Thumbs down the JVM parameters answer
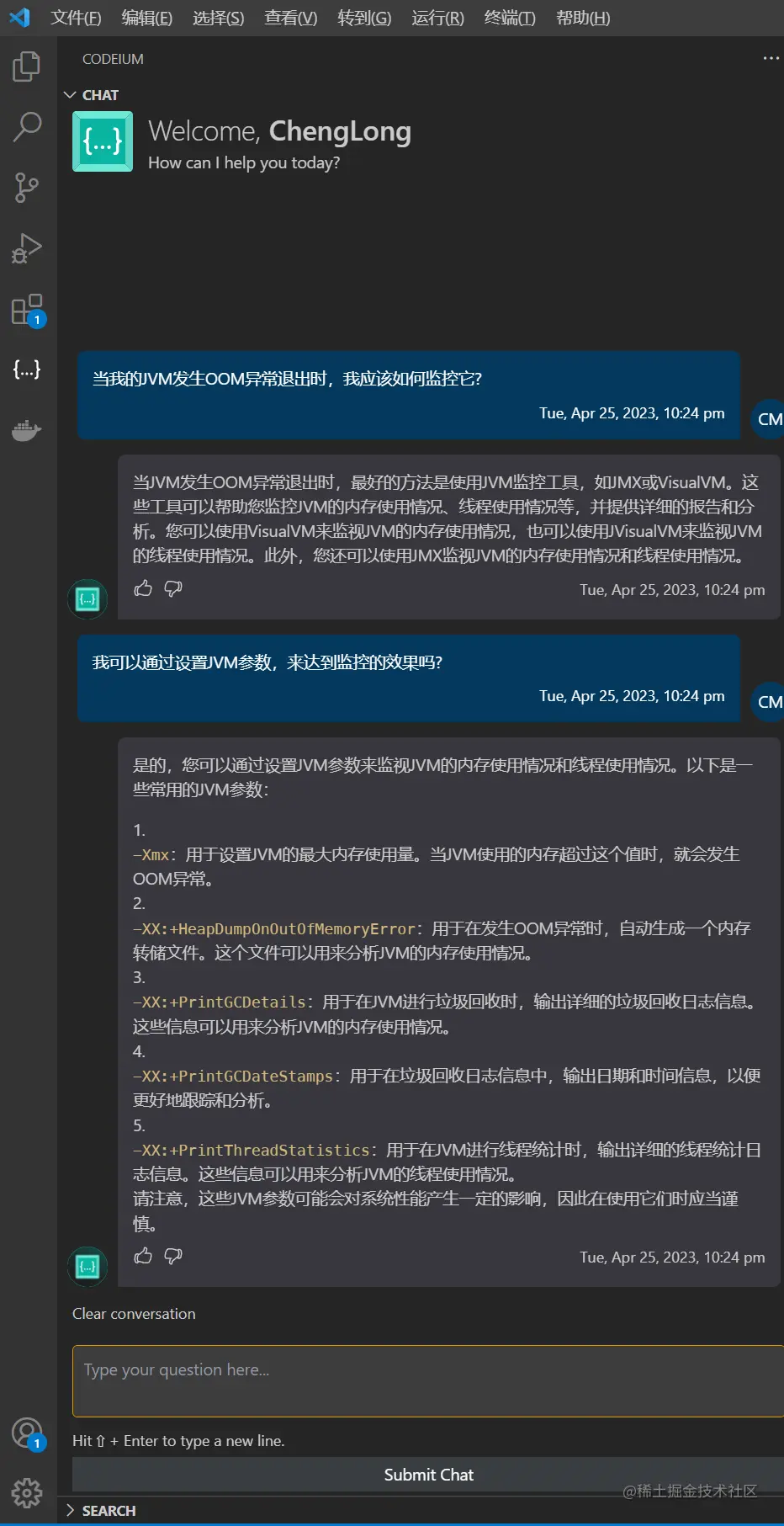The height and width of the screenshot is (1526, 784). (x=173, y=1256)
